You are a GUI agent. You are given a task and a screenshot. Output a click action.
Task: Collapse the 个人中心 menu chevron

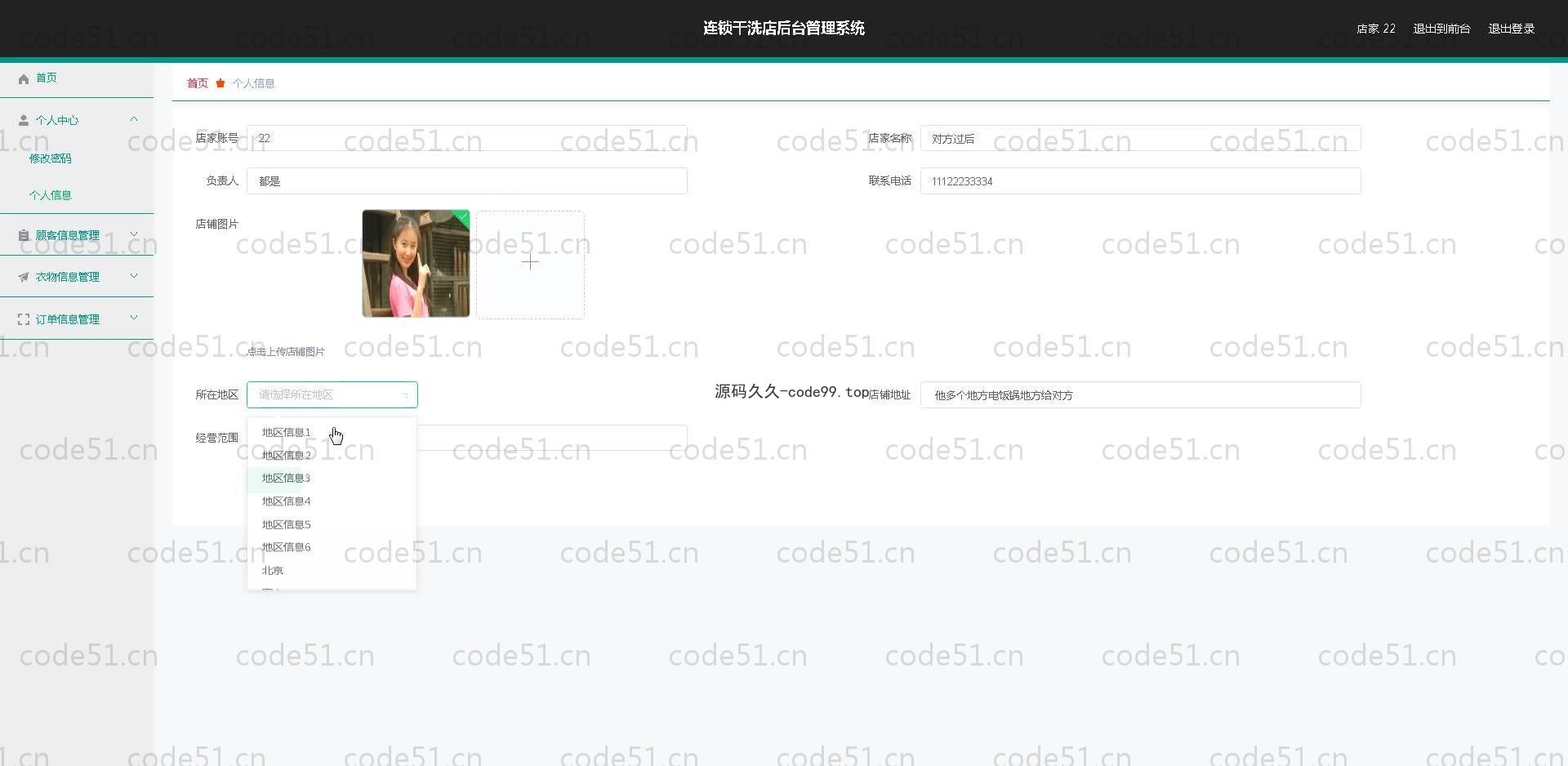134,119
